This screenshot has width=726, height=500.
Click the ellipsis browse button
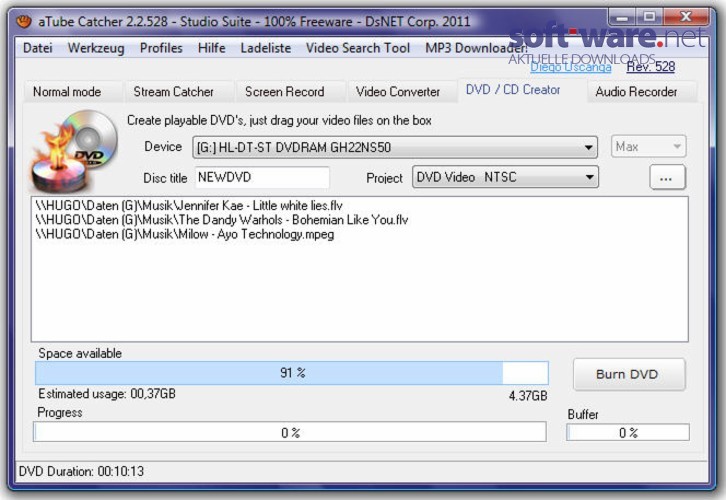667,178
